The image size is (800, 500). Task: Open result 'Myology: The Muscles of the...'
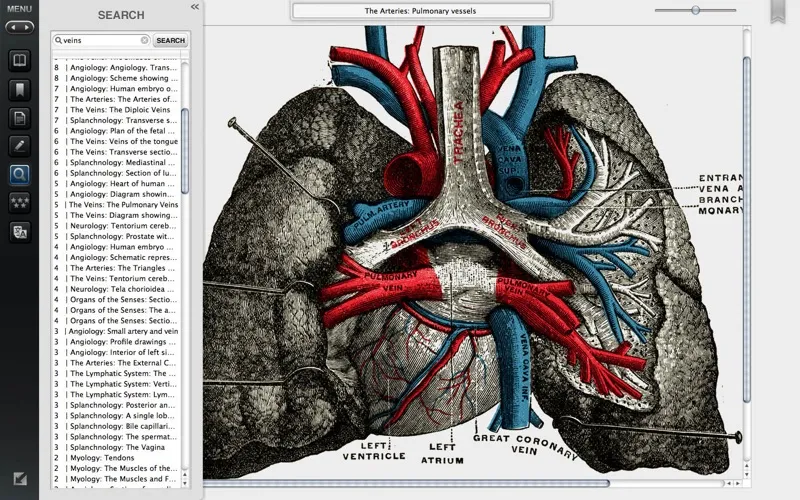(x=116, y=468)
